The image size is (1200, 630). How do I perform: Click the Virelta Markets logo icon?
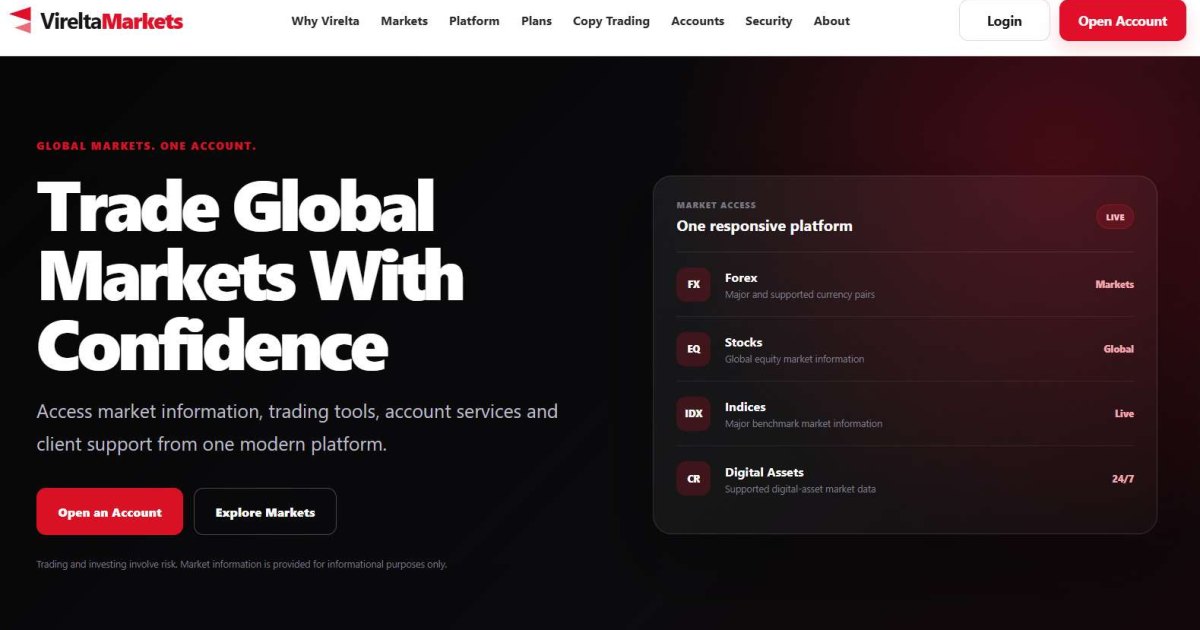click(x=20, y=20)
